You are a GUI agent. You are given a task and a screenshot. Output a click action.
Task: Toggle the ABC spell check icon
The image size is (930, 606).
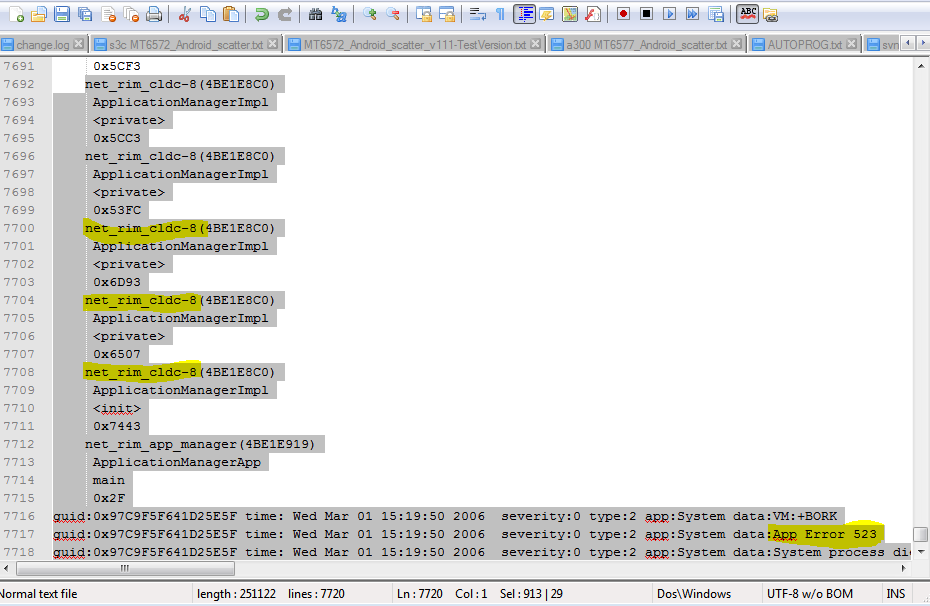[x=748, y=14]
